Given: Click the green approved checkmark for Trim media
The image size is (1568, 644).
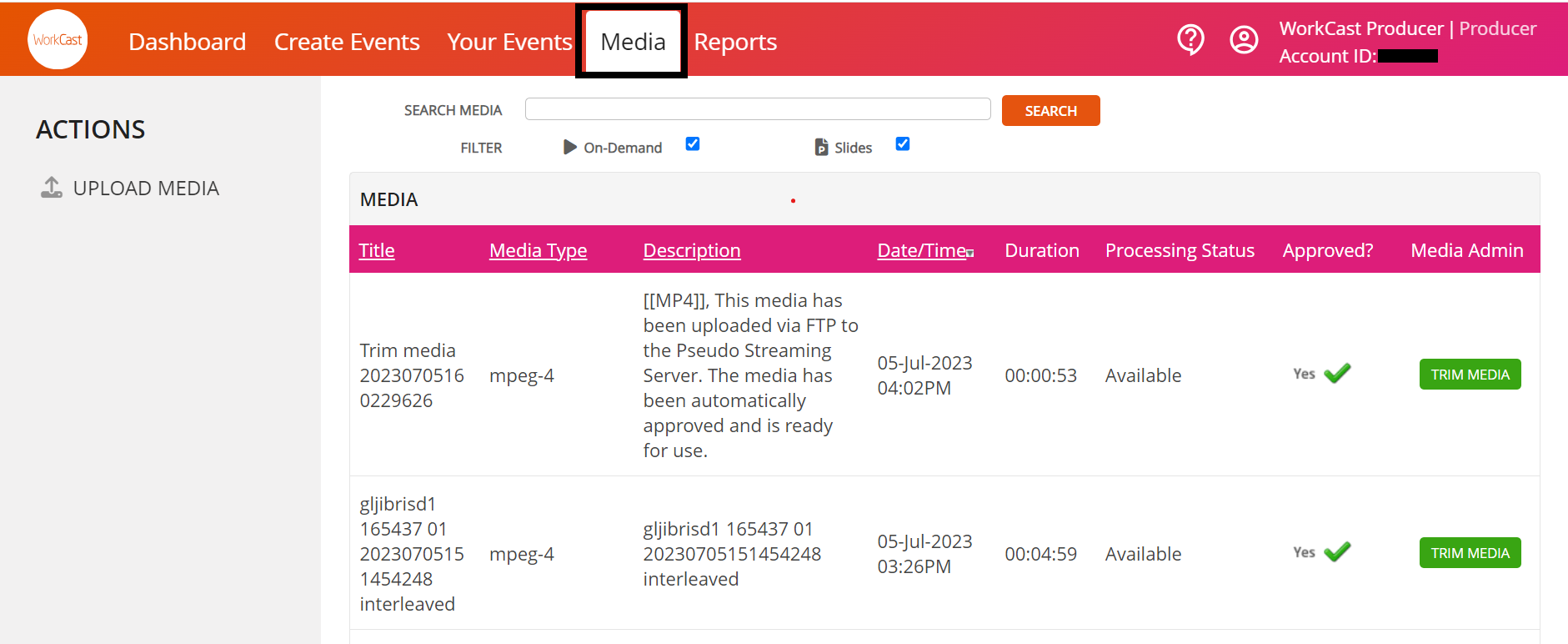Looking at the screenshot, I should [1337, 374].
